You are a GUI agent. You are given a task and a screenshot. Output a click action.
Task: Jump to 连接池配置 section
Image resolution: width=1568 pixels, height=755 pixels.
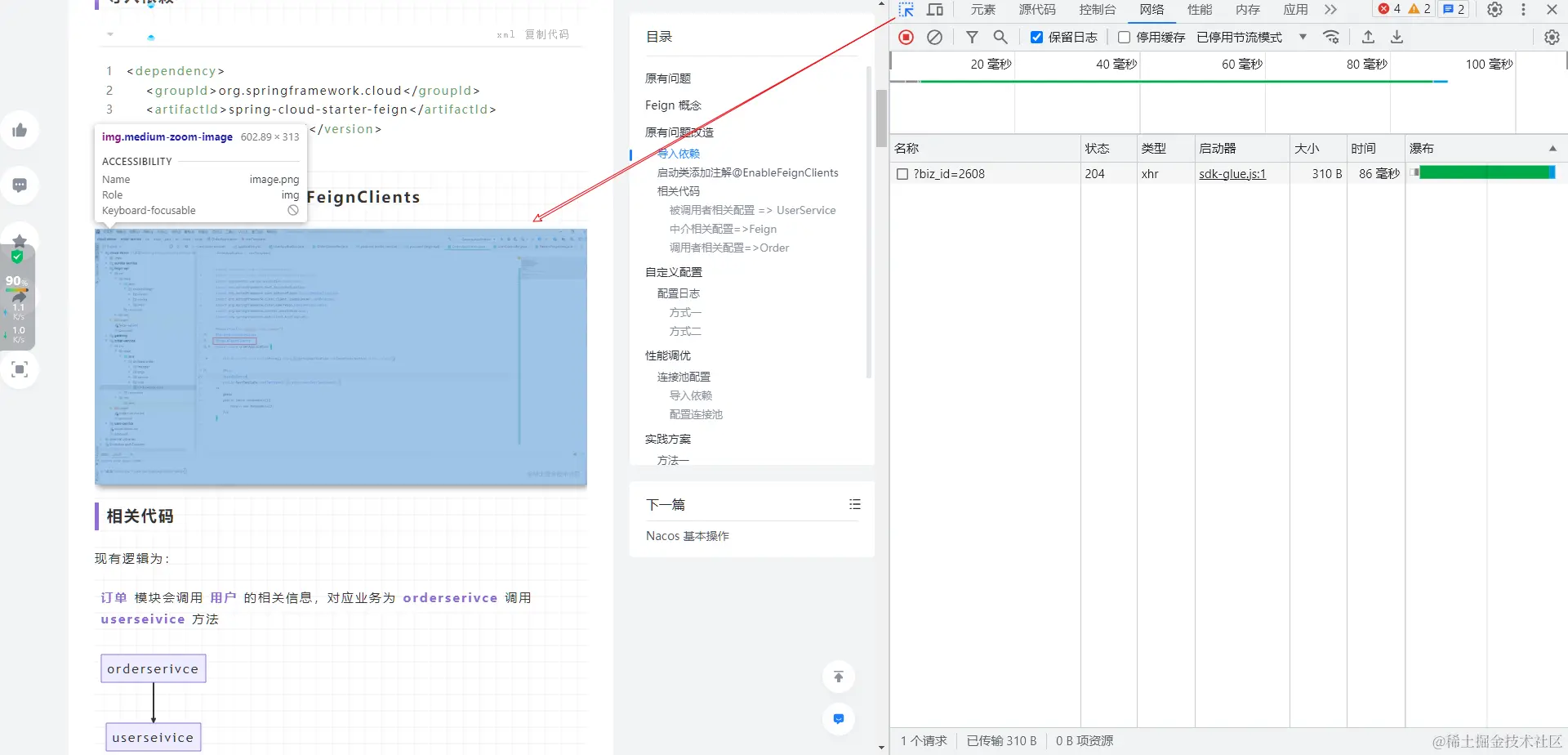tap(684, 377)
